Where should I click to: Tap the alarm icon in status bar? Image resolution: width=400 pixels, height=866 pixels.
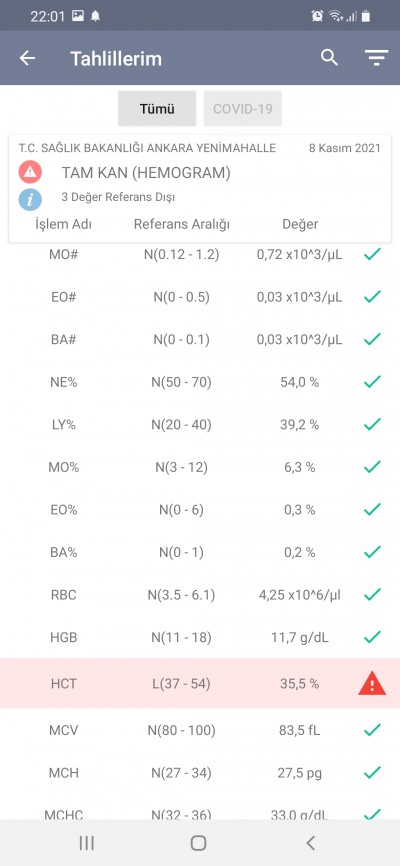point(317,16)
